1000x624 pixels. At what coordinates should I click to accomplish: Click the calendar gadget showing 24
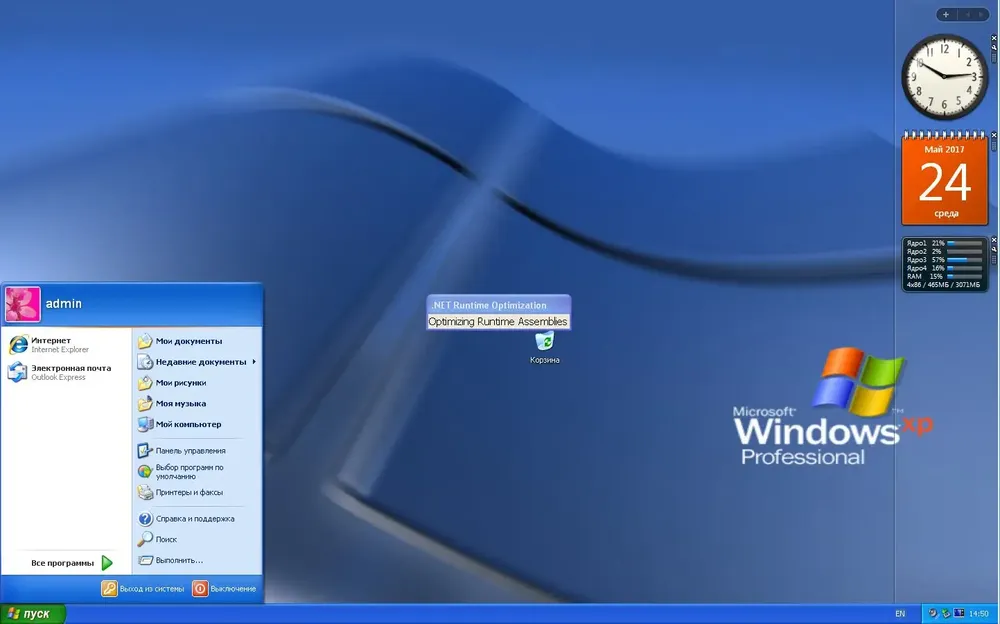click(x=945, y=179)
